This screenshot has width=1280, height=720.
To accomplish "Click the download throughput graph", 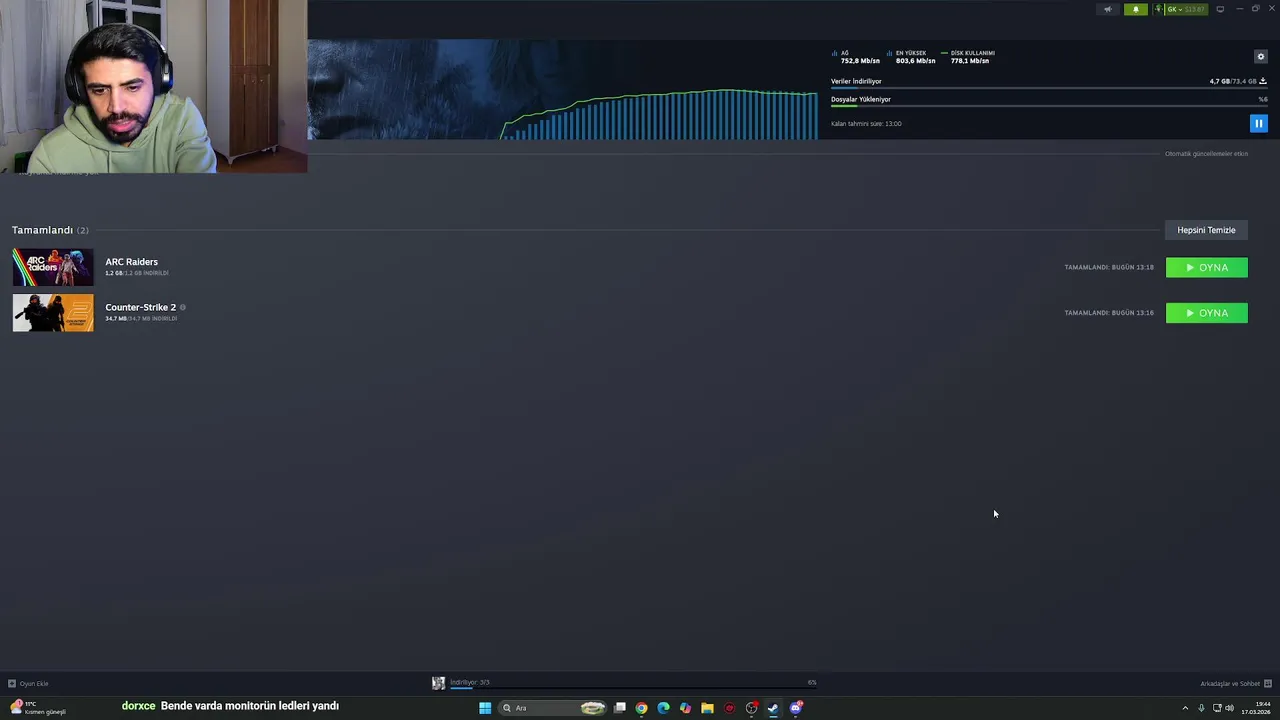I will click(x=659, y=114).
